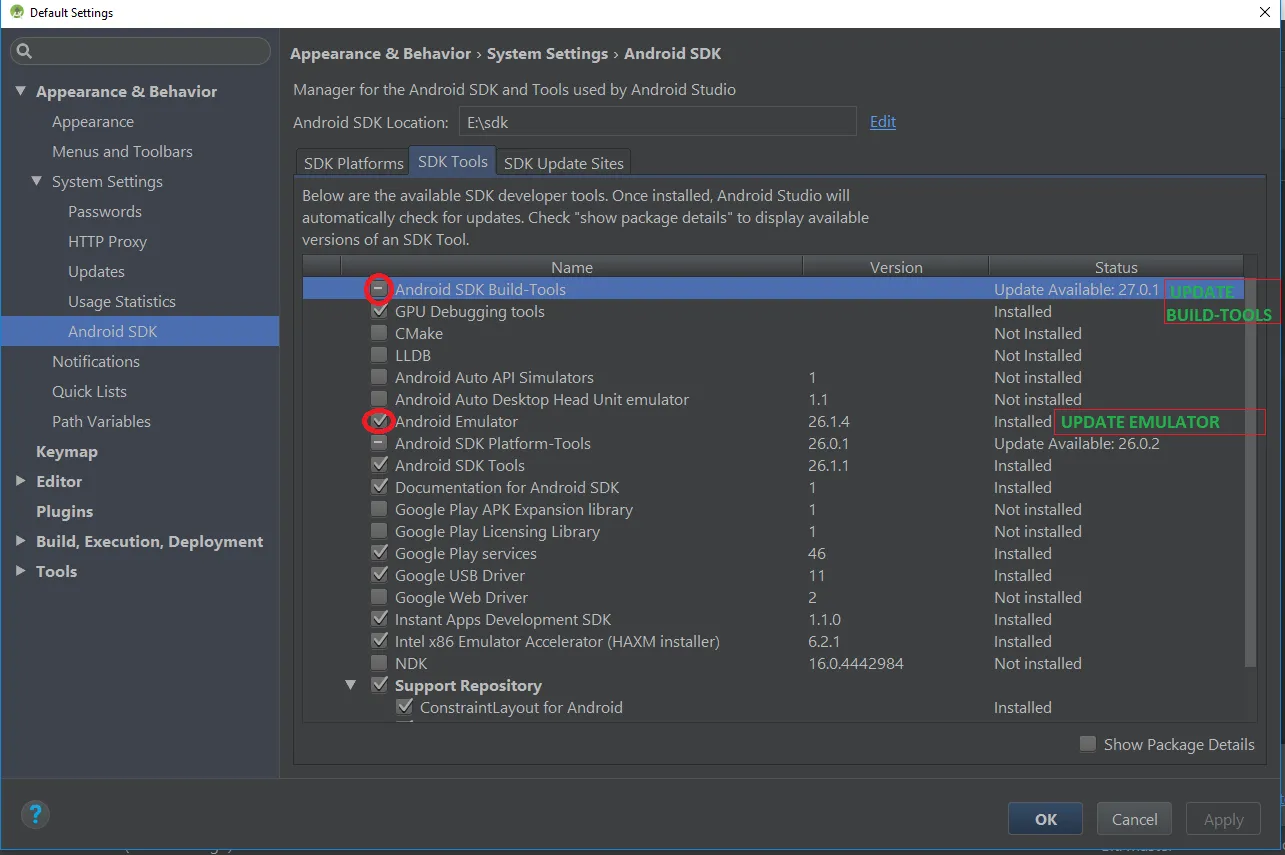Enable the CMake checkbox
Screen dimensions: 1285x855
[x=379, y=334]
